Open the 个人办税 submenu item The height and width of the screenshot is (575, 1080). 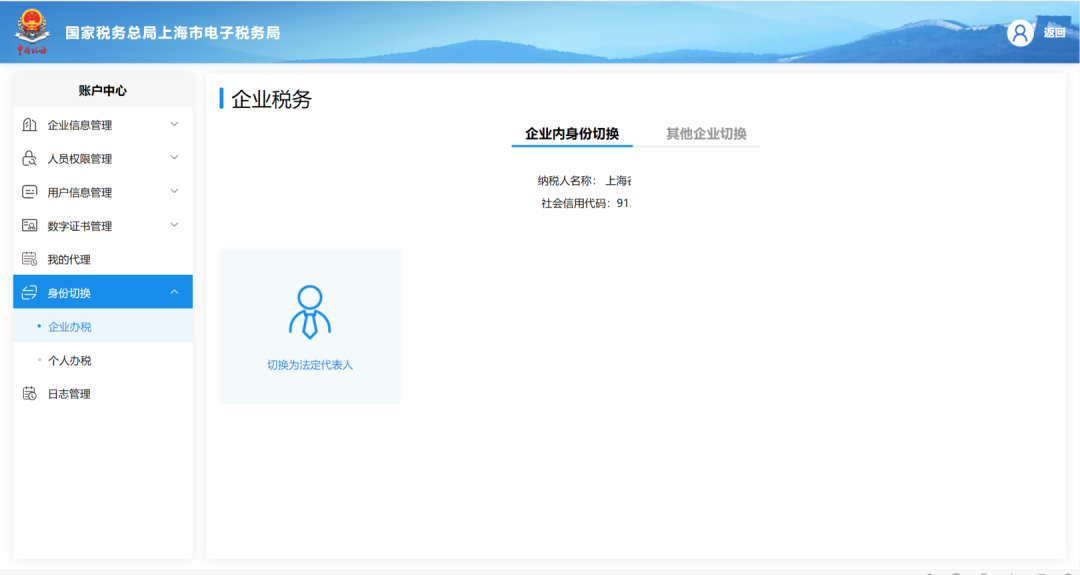pyautogui.click(x=70, y=360)
